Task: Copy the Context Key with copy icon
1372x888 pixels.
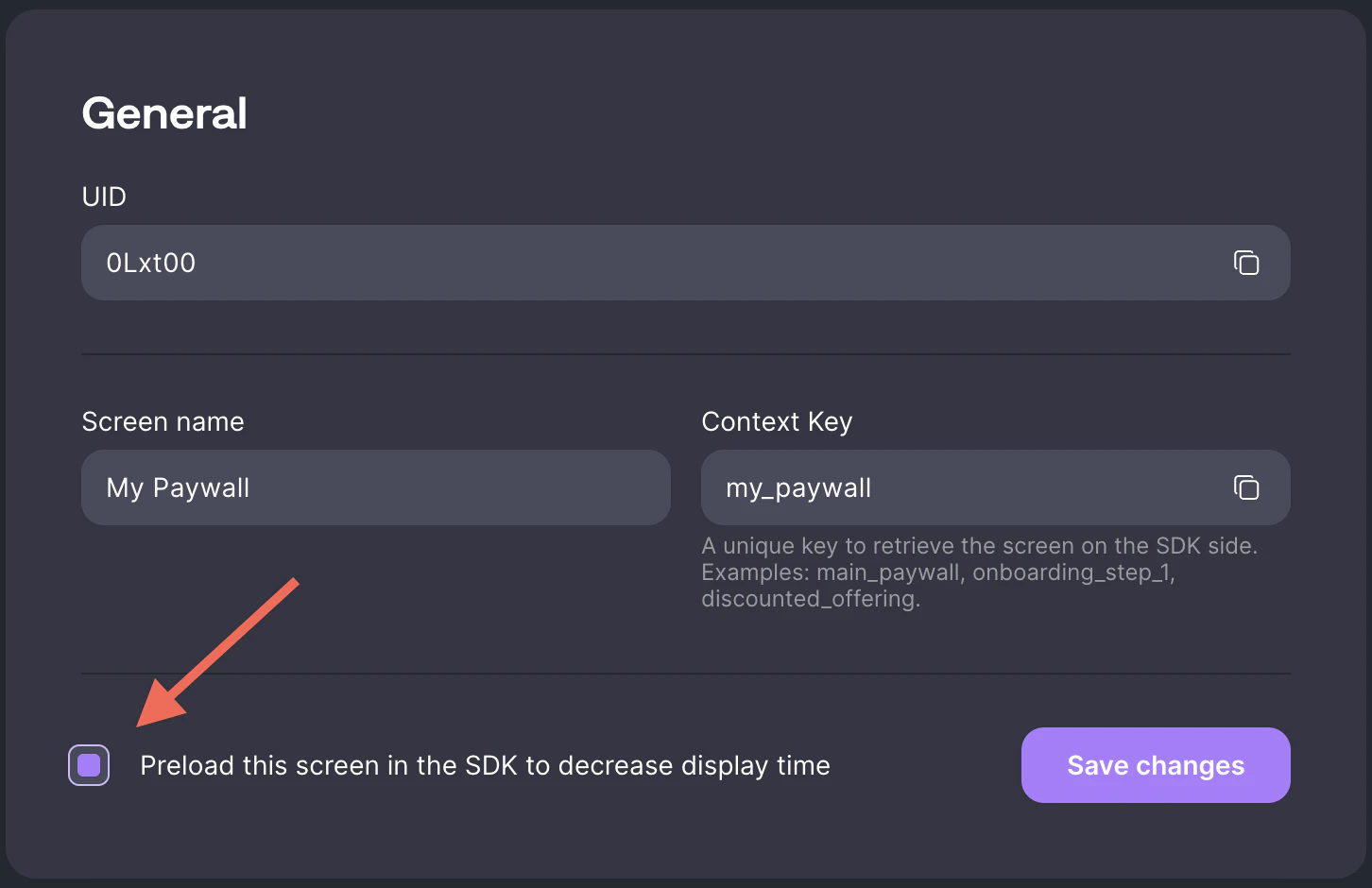Action: 1246,487
